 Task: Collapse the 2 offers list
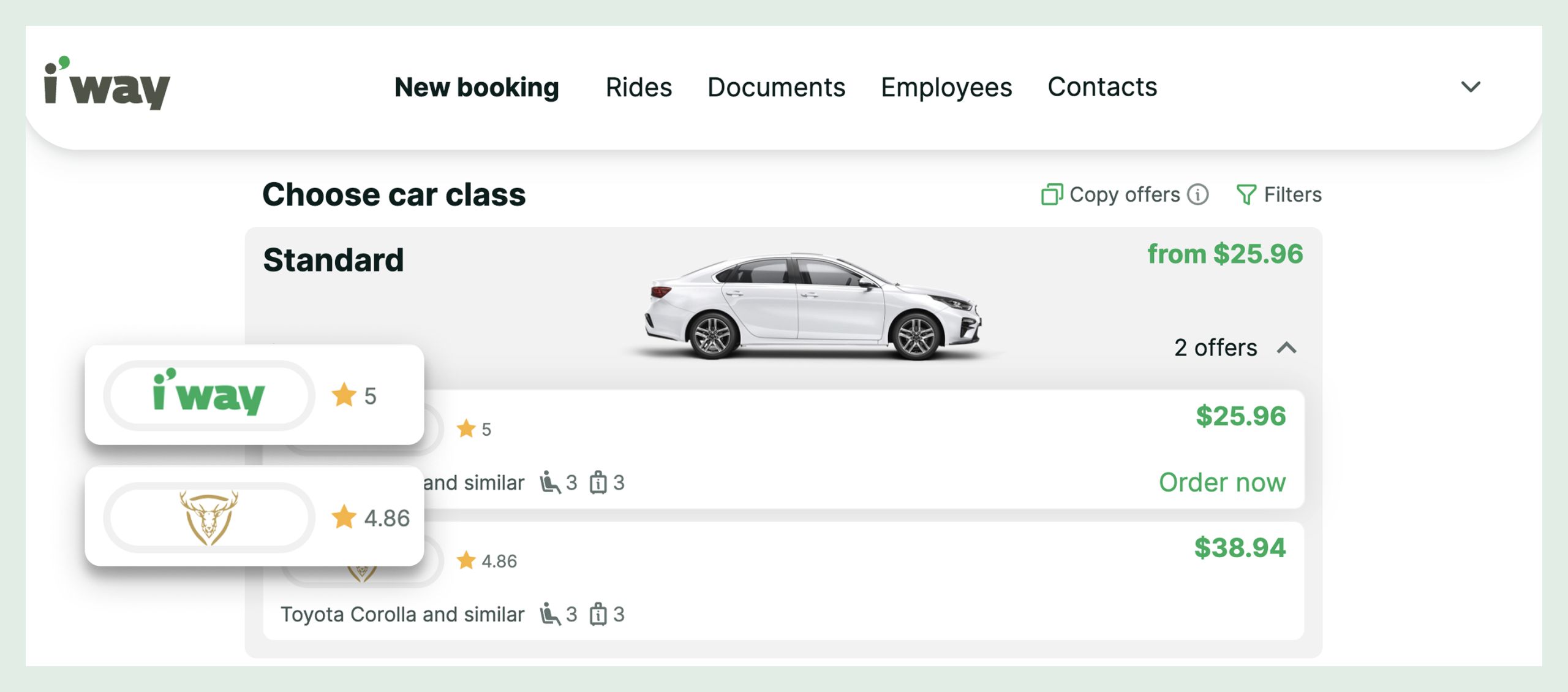[x=1286, y=348]
